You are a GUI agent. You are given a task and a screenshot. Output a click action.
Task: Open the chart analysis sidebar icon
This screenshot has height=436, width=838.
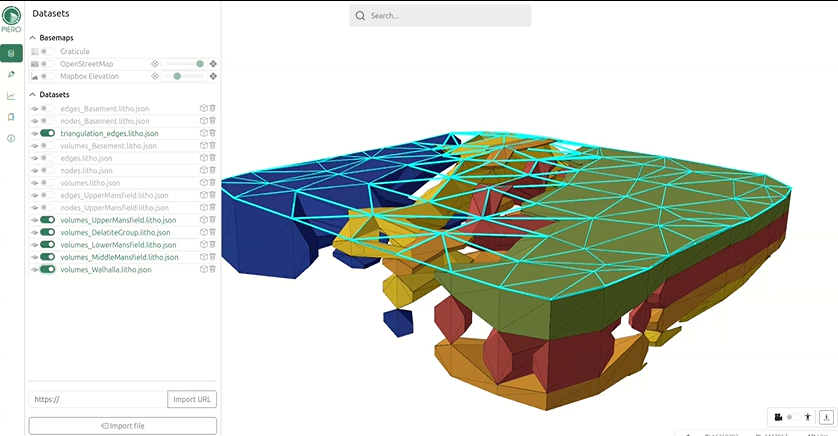[x=11, y=96]
